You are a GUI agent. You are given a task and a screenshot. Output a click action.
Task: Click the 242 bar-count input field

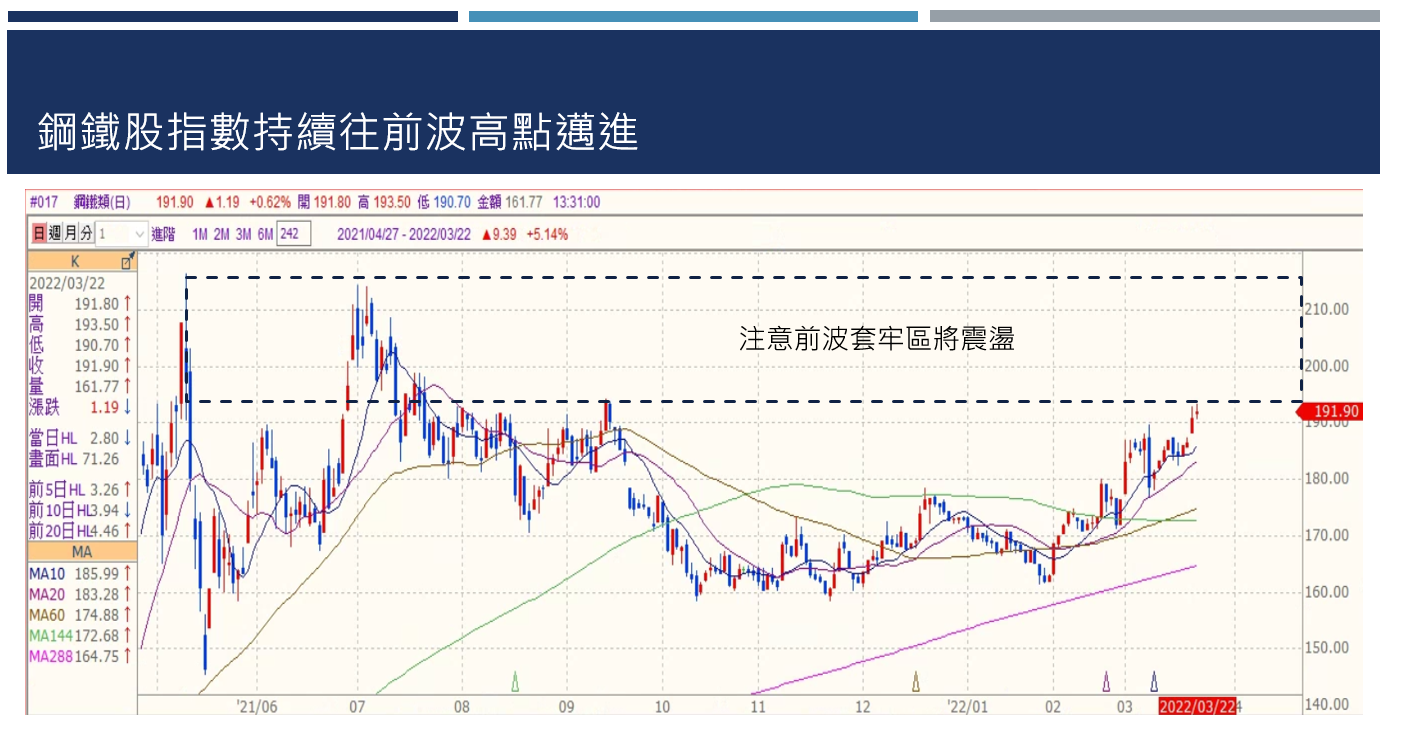pos(293,232)
